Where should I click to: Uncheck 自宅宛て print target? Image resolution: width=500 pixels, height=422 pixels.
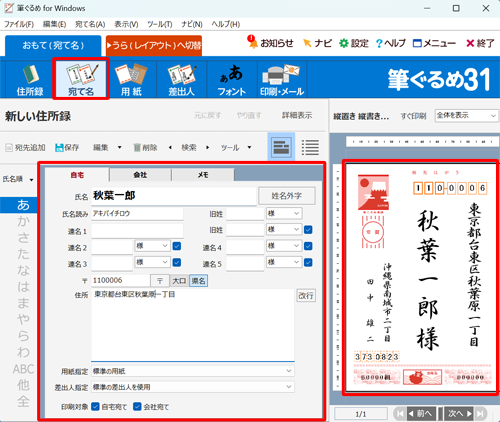pyautogui.click(x=95, y=406)
